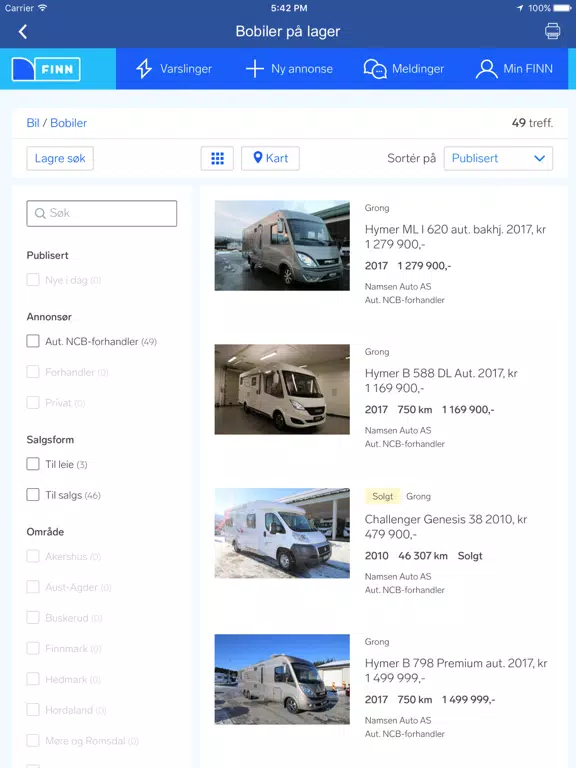
Task: Open Hymer ML I 620 listing title
Action: (455, 237)
